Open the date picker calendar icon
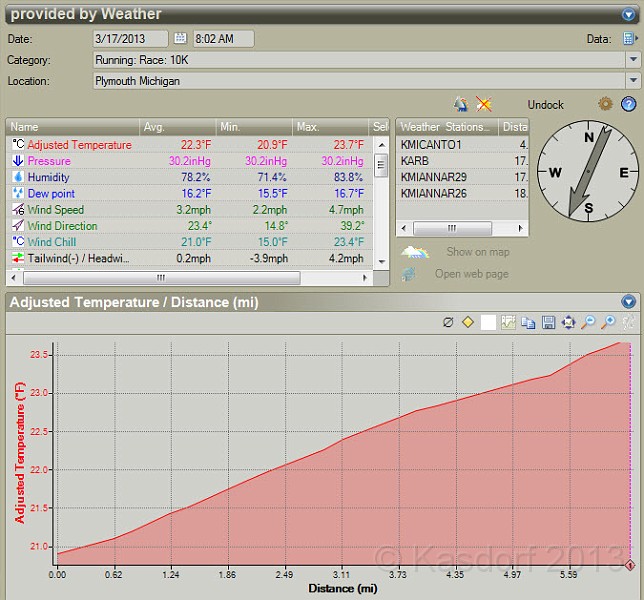 coord(180,38)
